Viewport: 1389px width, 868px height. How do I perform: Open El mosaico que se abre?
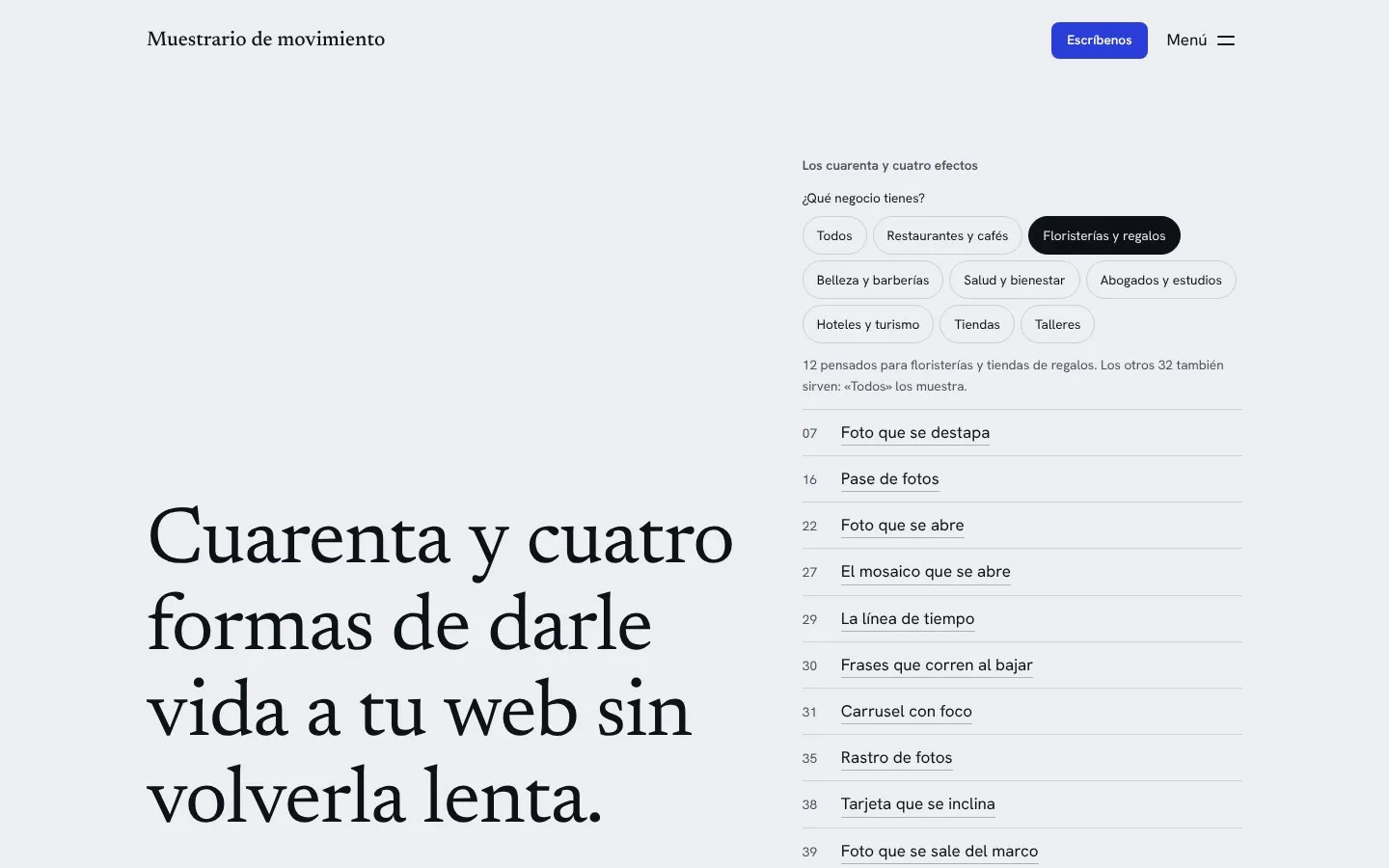pos(925,572)
